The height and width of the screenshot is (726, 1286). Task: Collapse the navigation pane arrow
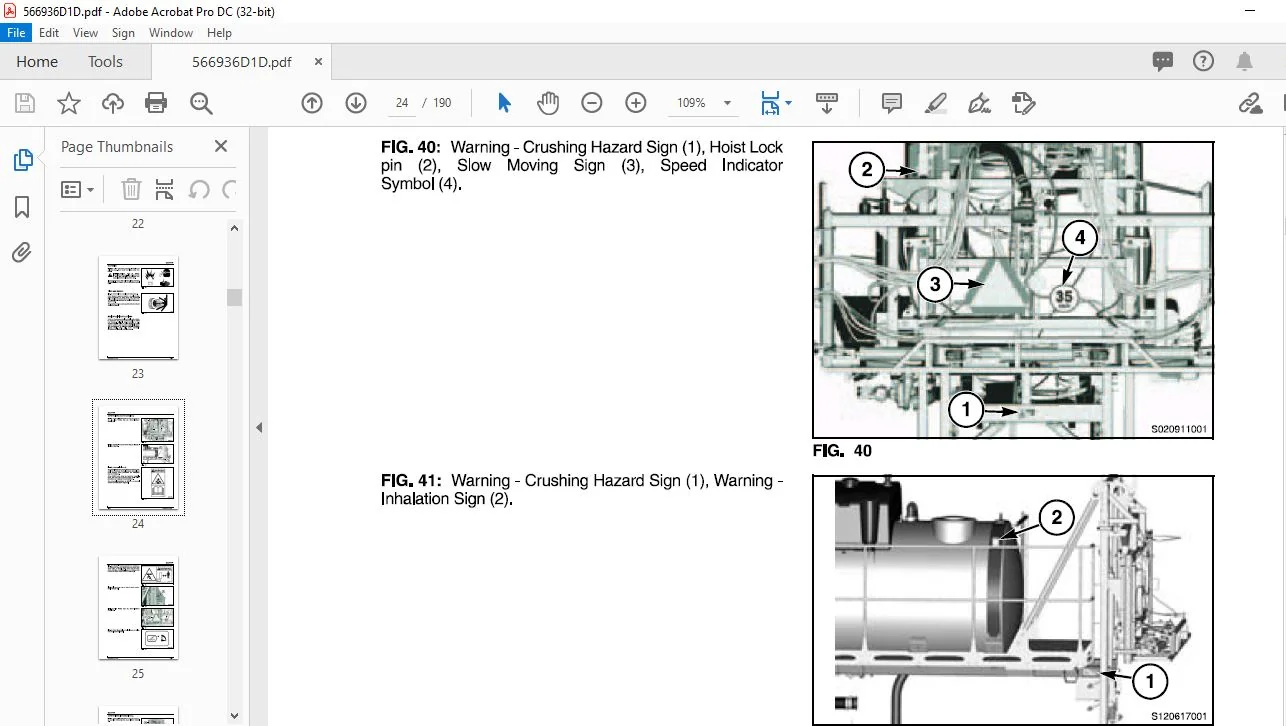(x=259, y=427)
